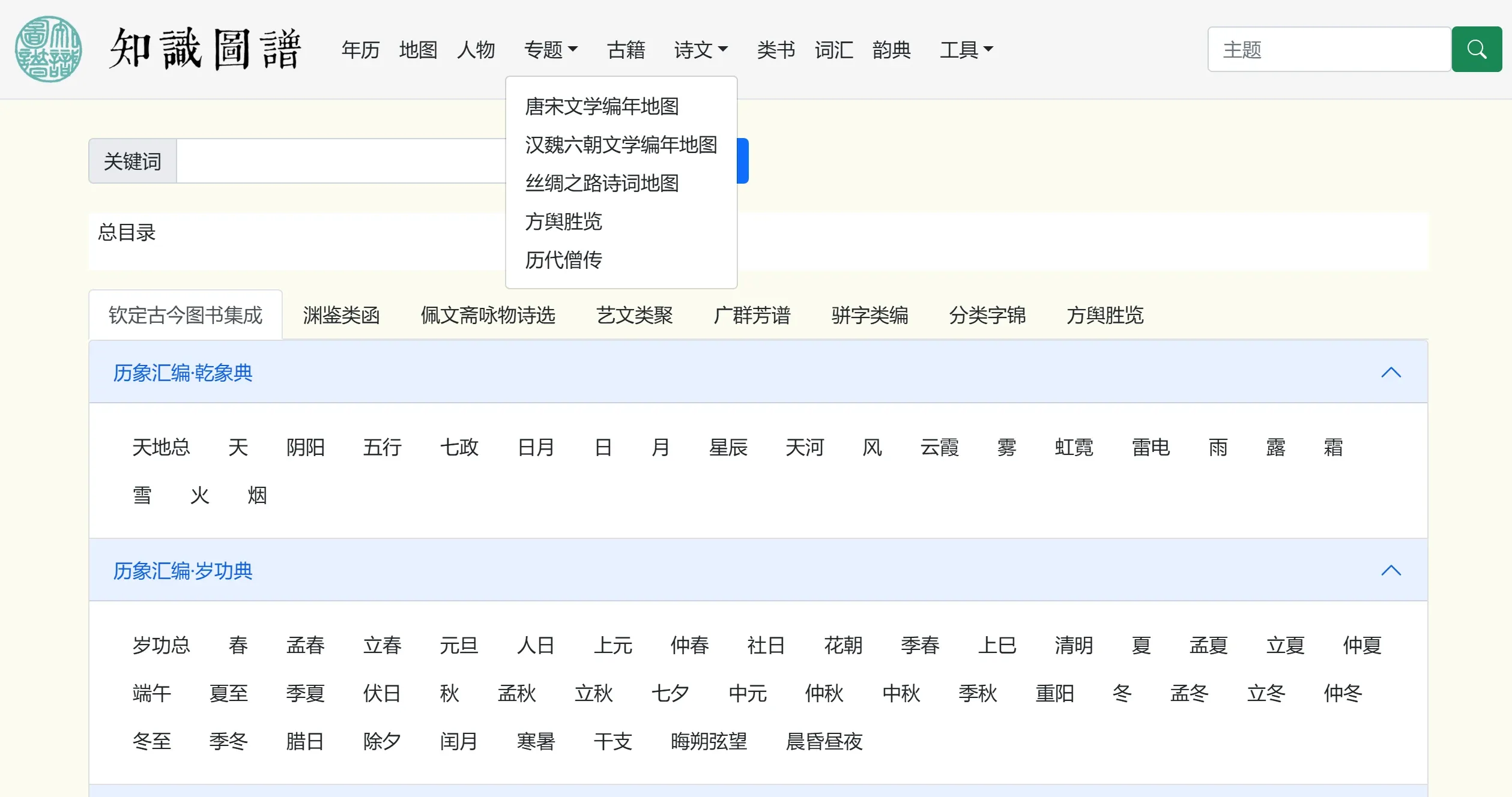Click the 知識圖譜 seal logo
The width and height of the screenshot is (1512, 797).
48,49
